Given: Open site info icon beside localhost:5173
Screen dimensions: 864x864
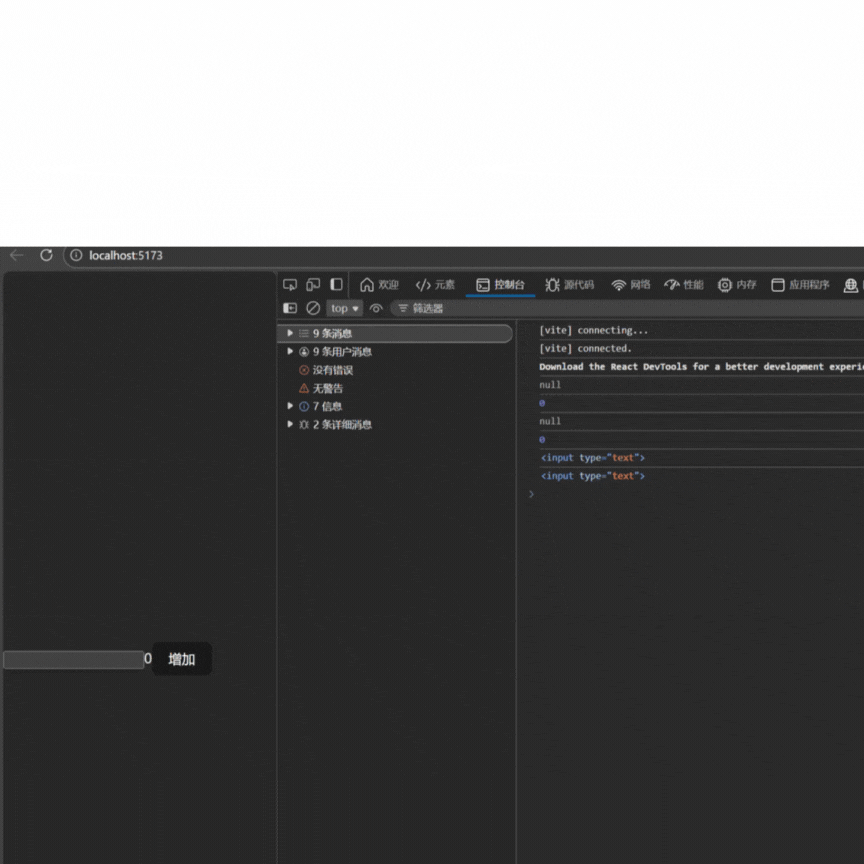Looking at the screenshot, I should pyautogui.click(x=76, y=255).
